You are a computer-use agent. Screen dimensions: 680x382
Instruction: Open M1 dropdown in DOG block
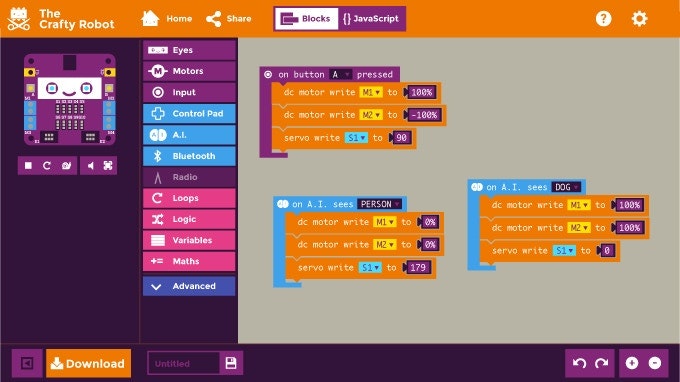(x=579, y=205)
